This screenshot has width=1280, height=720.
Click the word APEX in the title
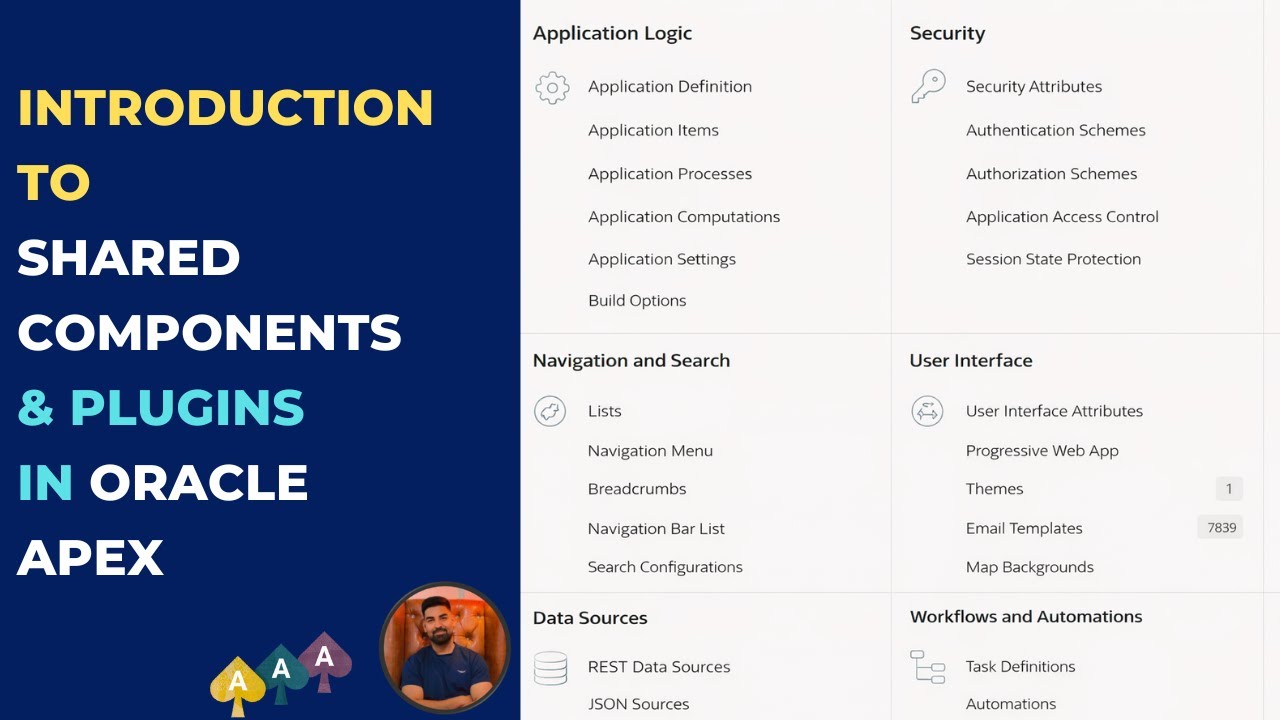click(x=90, y=557)
